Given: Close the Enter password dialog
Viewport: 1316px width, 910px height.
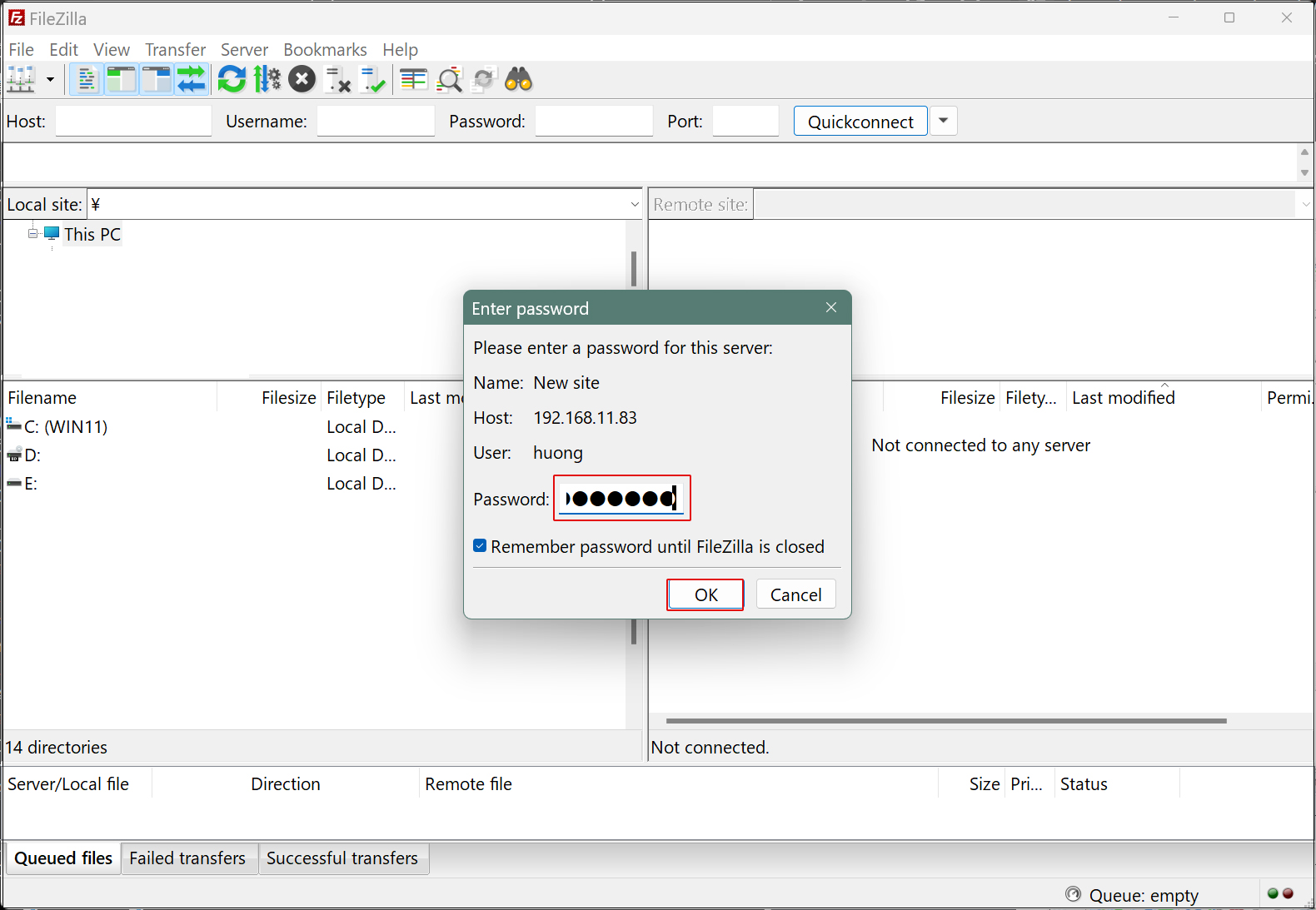Looking at the screenshot, I should coord(831,307).
